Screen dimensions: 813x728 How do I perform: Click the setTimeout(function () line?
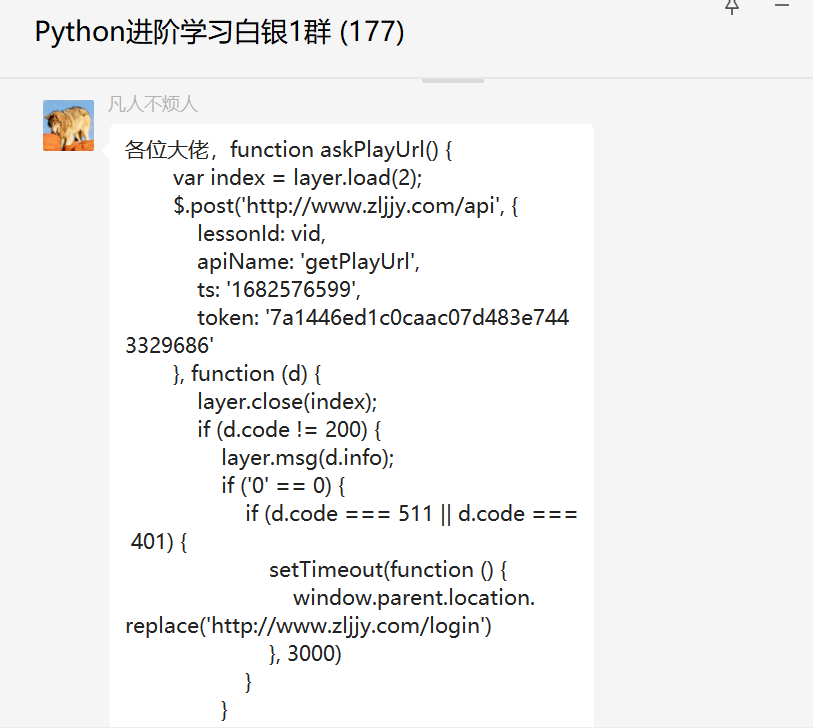(x=390, y=570)
